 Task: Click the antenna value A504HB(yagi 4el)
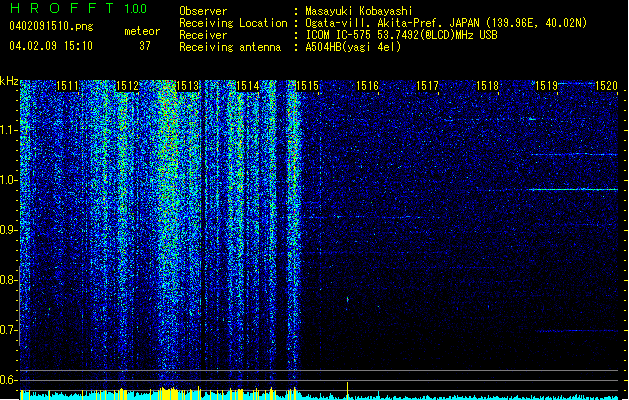pyautogui.click(x=353, y=47)
